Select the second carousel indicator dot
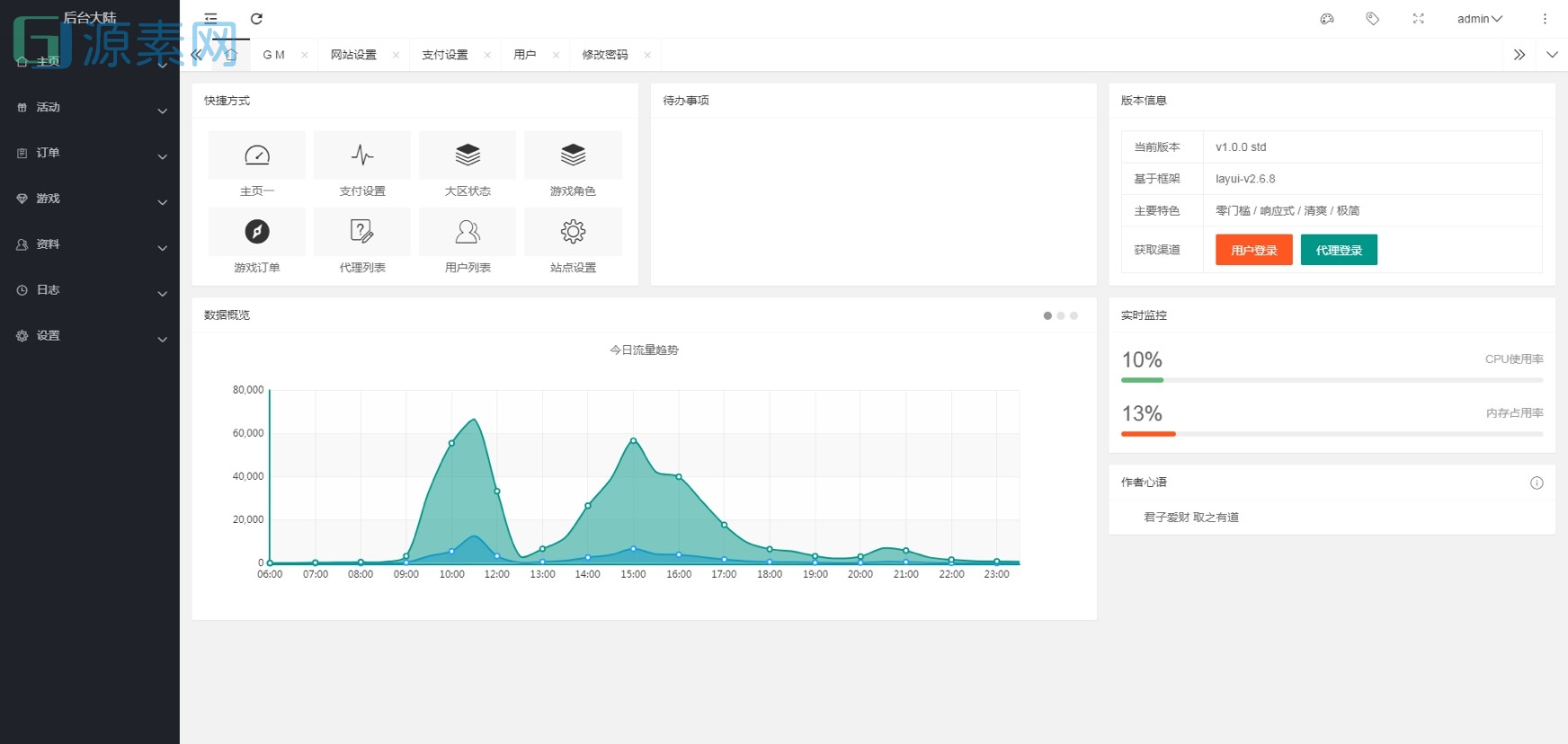Viewport: 1568px width, 744px height. pyautogui.click(x=1061, y=315)
